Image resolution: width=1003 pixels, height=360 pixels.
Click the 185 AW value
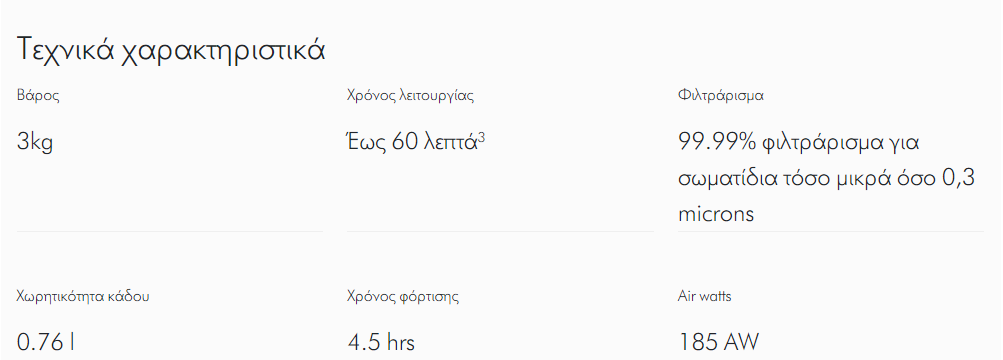click(718, 343)
